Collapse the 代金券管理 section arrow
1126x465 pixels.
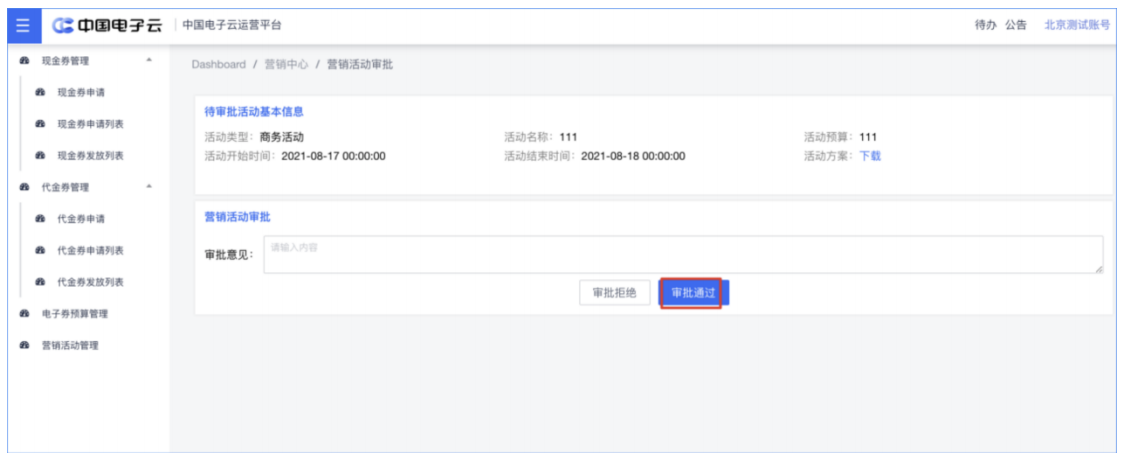click(149, 187)
